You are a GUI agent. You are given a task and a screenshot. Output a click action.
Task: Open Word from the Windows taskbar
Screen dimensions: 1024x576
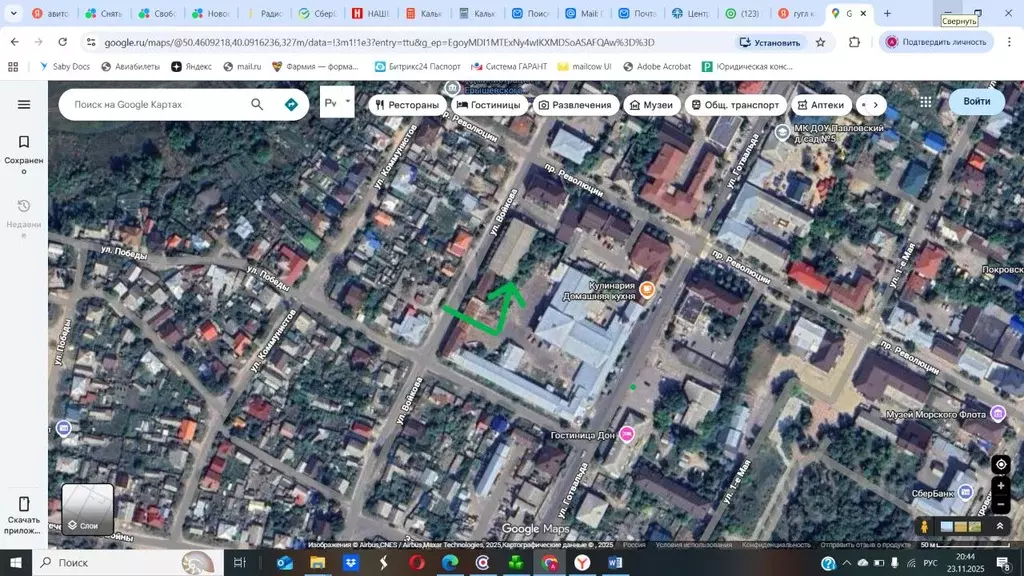[x=615, y=563]
